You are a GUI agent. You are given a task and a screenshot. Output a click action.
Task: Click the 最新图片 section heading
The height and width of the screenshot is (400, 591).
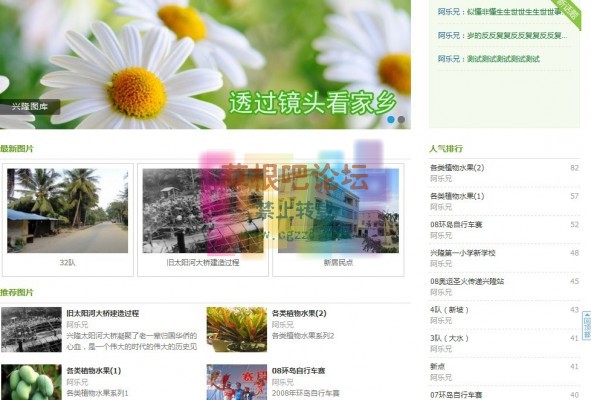click(x=17, y=149)
